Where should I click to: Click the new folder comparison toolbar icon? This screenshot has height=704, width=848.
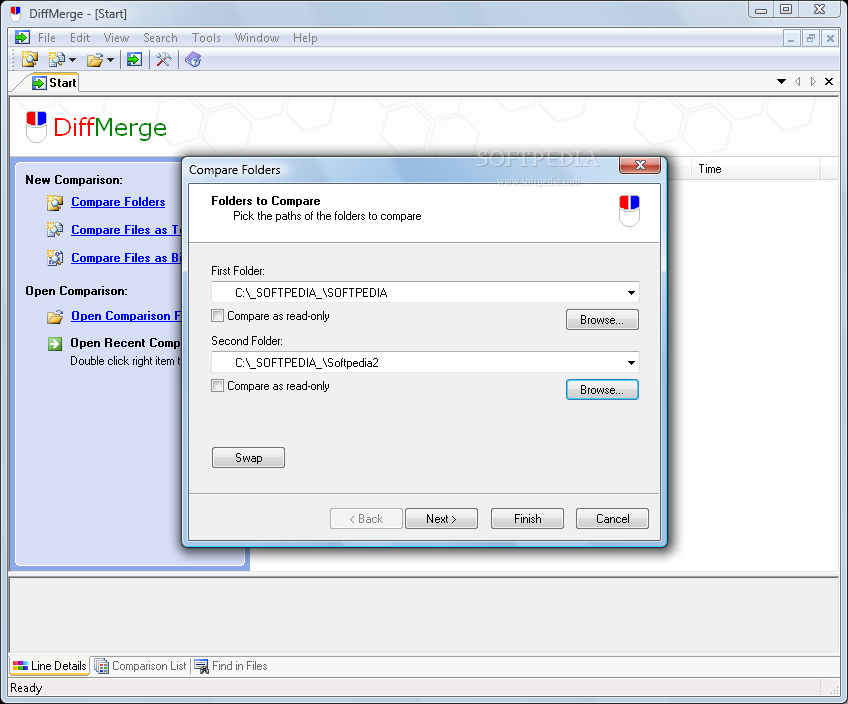coord(30,59)
